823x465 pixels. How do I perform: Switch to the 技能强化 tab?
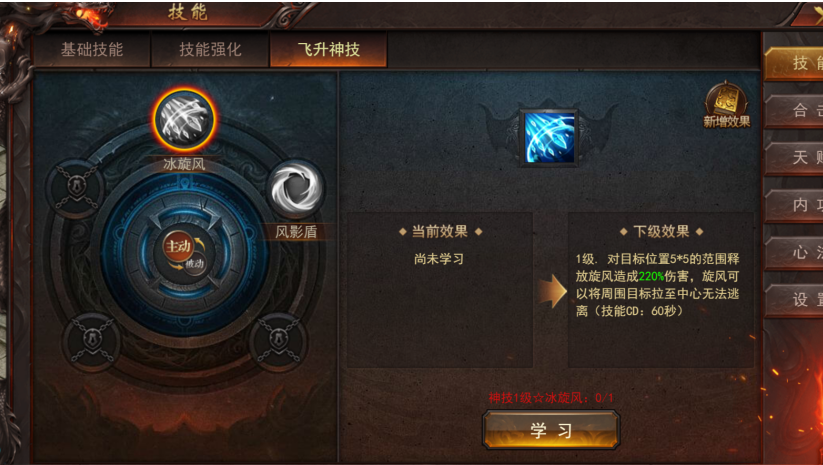tap(210, 49)
